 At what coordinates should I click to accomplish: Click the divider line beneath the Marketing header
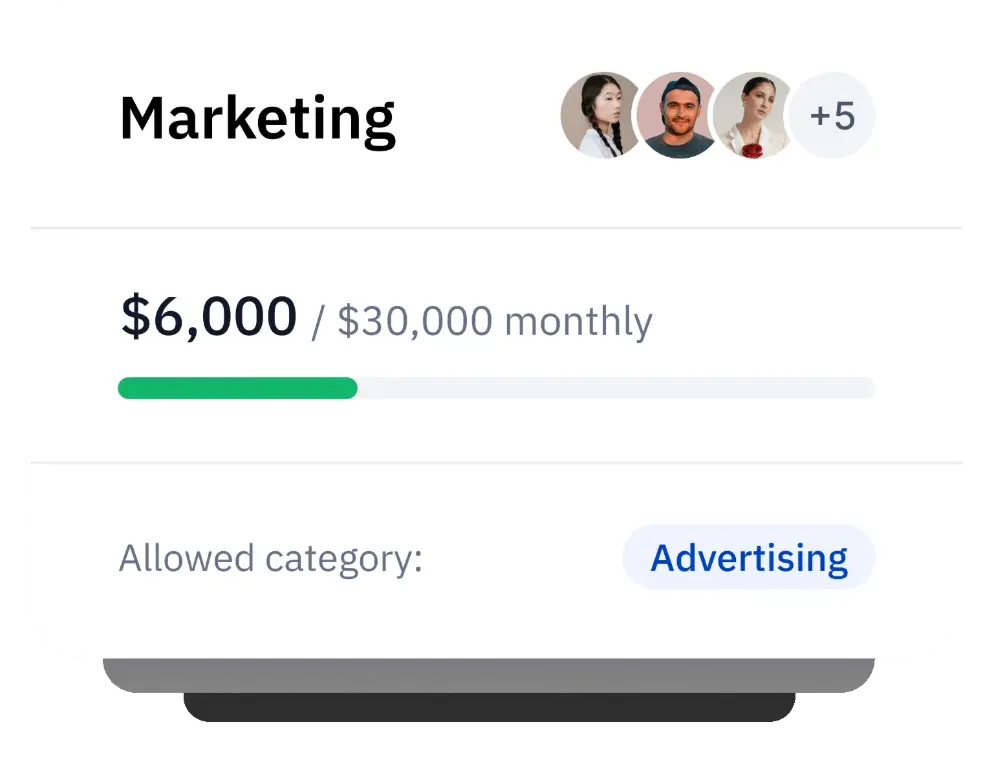tap(496, 227)
